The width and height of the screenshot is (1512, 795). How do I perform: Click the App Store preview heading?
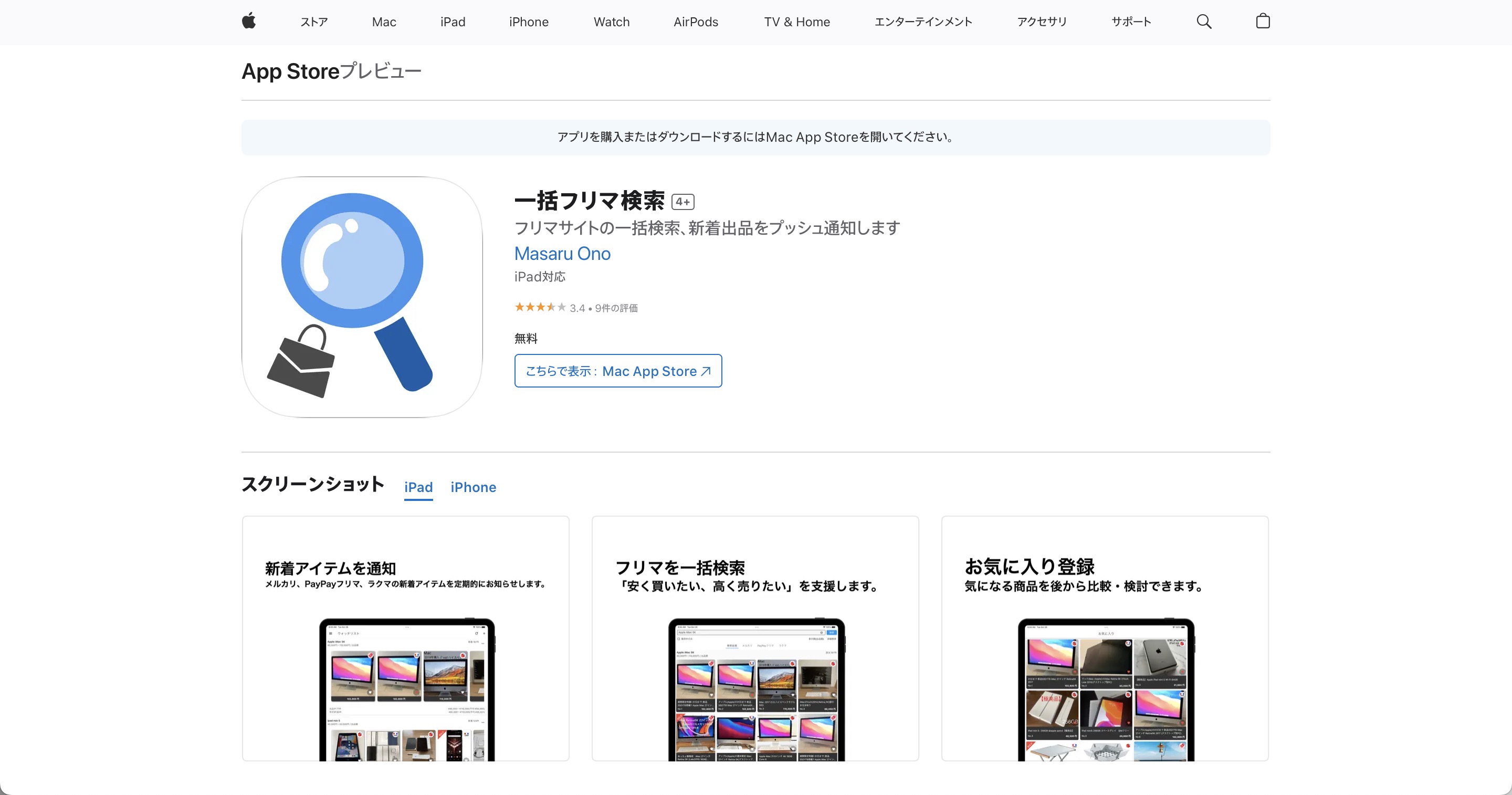pyautogui.click(x=331, y=71)
